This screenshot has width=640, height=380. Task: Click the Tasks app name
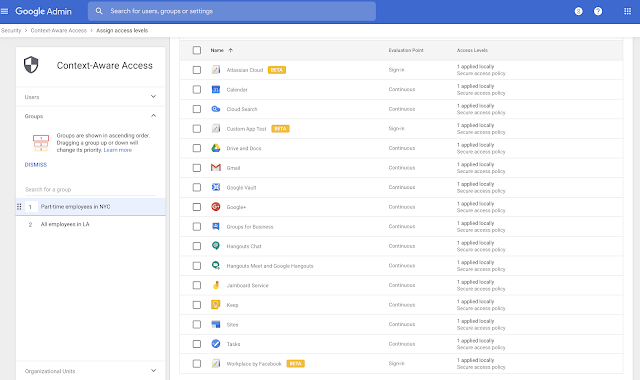233,344
